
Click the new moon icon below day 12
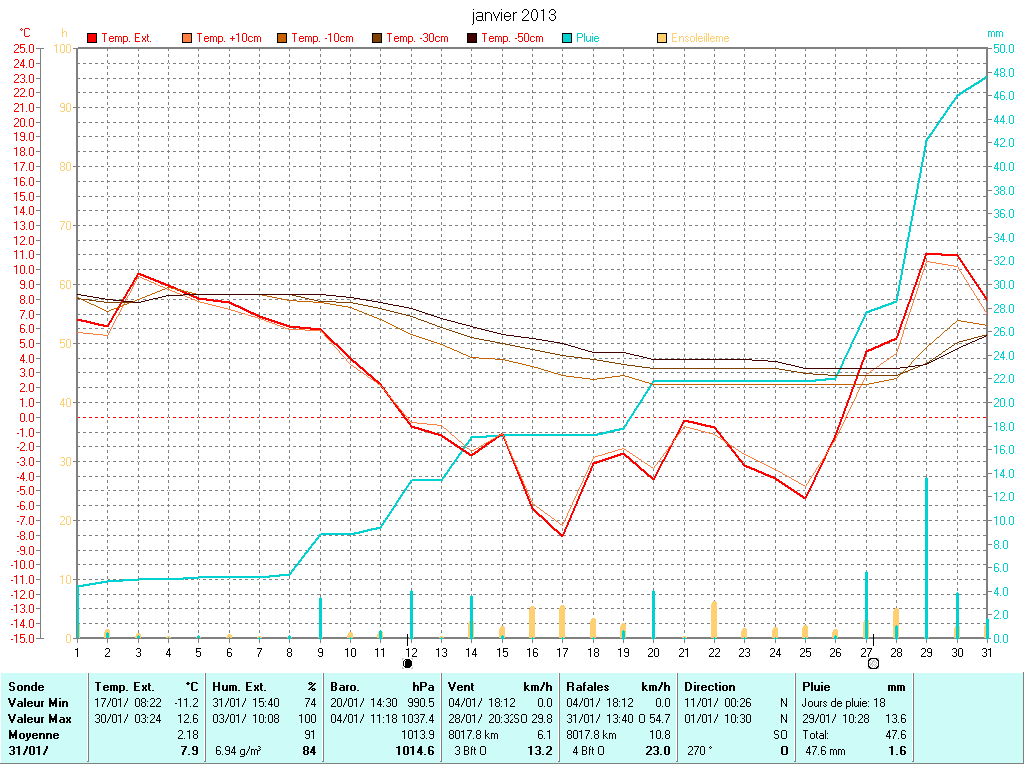[x=408, y=663]
